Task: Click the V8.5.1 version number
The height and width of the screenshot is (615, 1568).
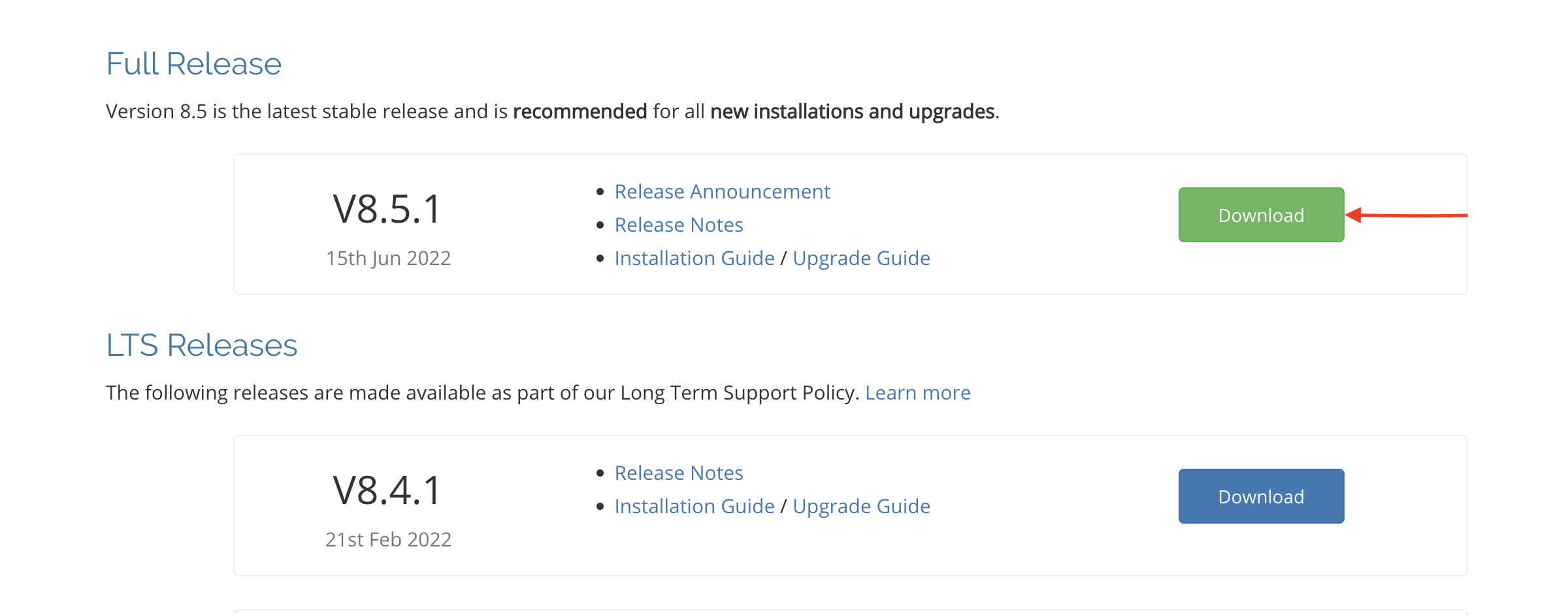Action: [387, 210]
